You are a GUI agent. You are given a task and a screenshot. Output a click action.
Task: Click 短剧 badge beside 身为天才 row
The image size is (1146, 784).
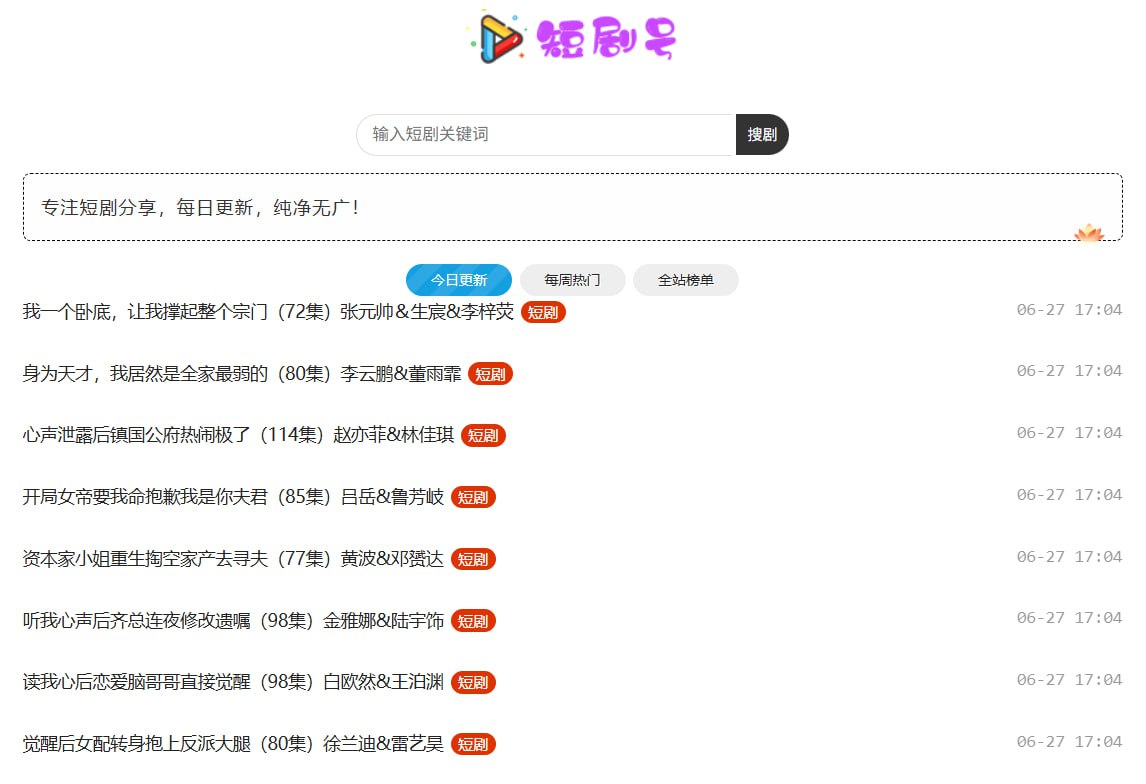pyautogui.click(x=490, y=374)
